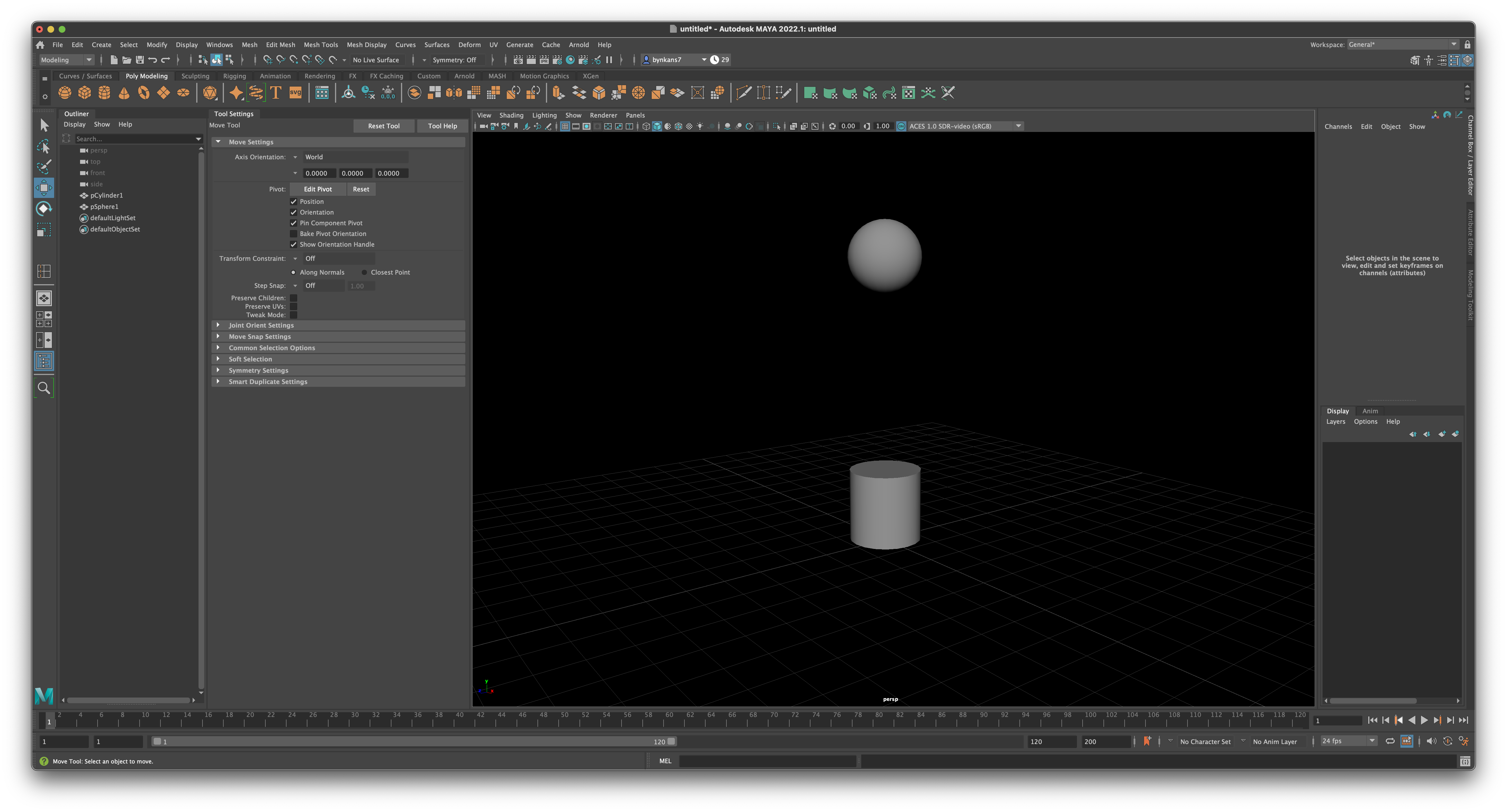1507x812 pixels.
Task: Select the Lasso Select tool
Action: point(44,146)
